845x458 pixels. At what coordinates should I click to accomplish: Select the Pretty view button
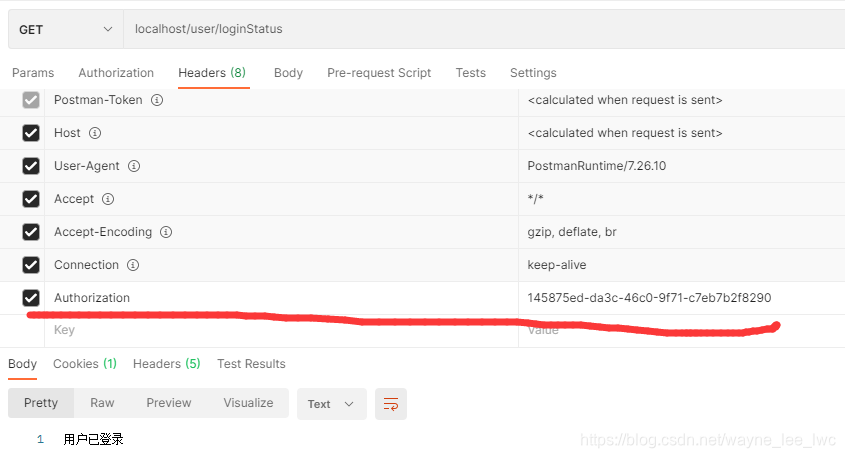tap(41, 403)
